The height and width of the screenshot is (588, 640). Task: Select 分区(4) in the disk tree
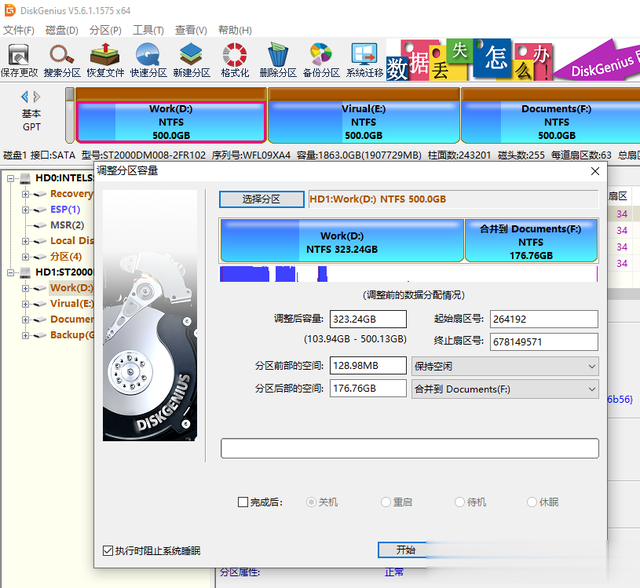pyautogui.click(x=66, y=257)
